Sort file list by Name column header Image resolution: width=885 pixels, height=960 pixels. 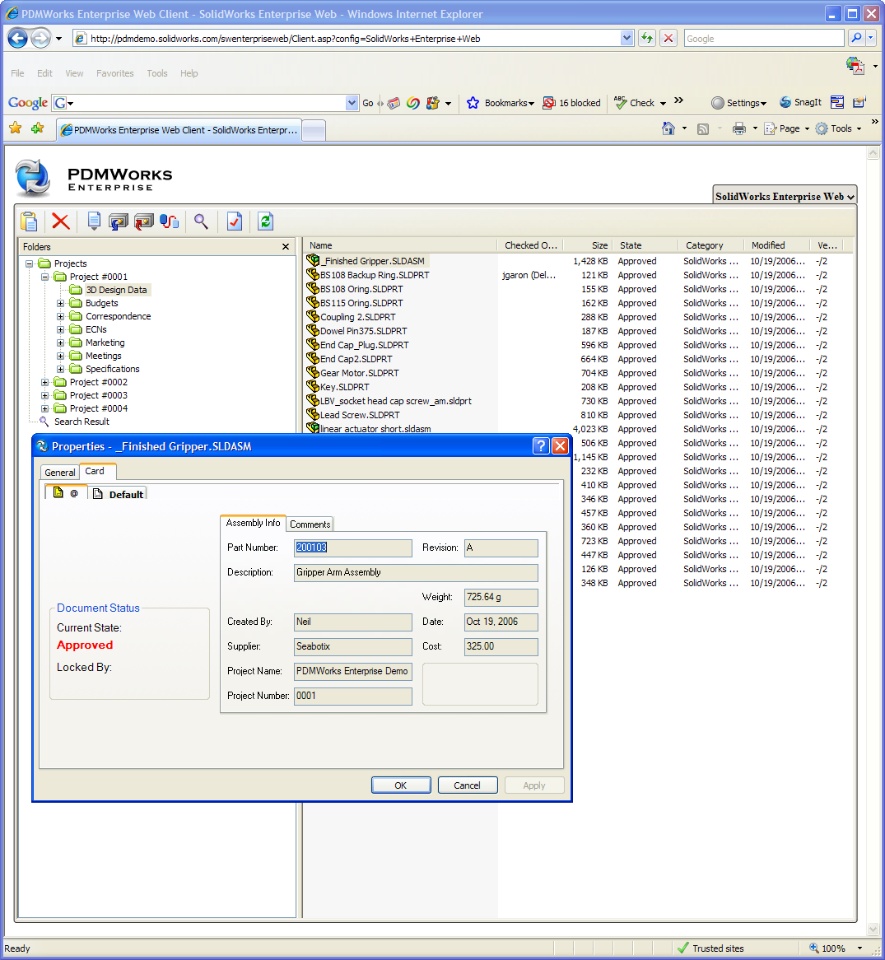tap(400, 245)
